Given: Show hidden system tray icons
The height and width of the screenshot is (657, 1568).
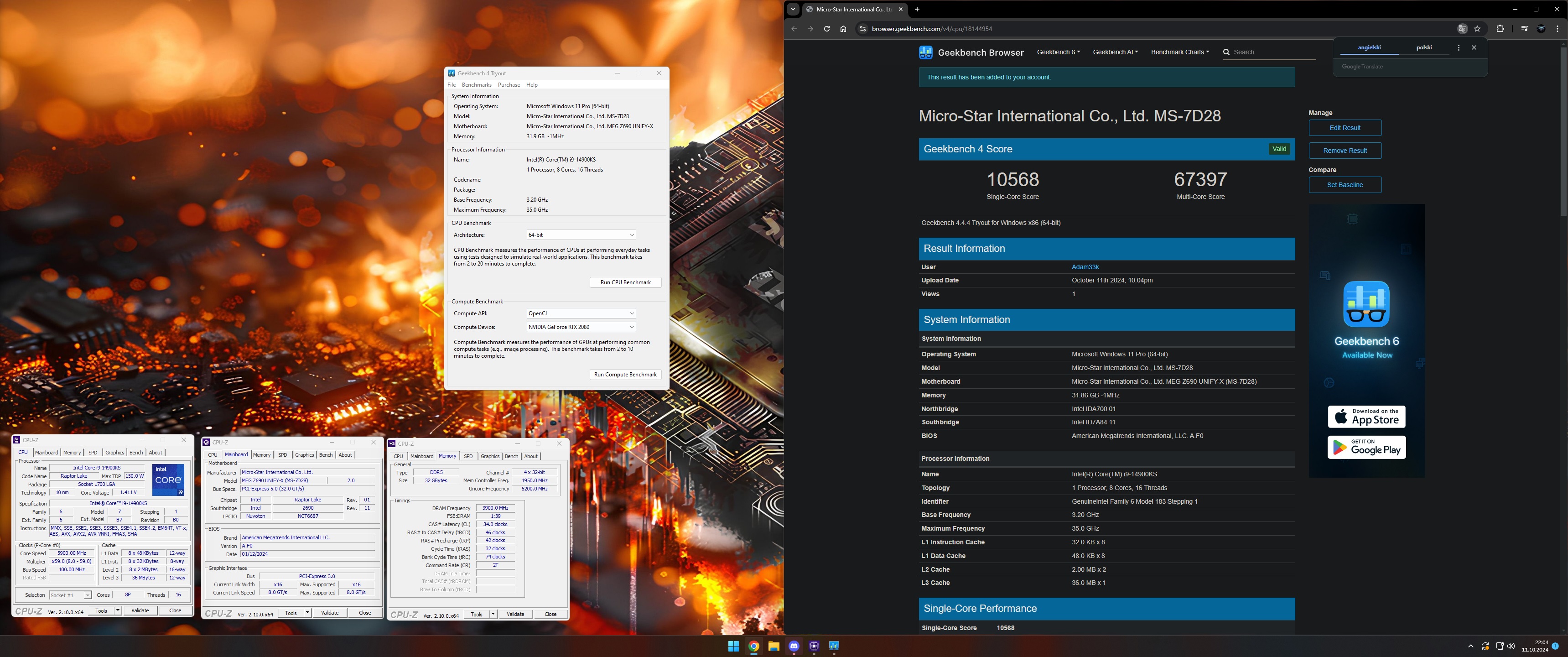Looking at the screenshot, I should pyautogui.click(x=1470, y=646).
